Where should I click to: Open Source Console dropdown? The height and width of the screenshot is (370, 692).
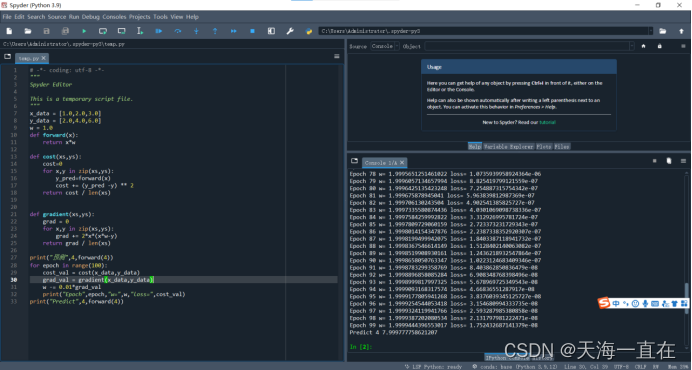[x=385, y=46]
